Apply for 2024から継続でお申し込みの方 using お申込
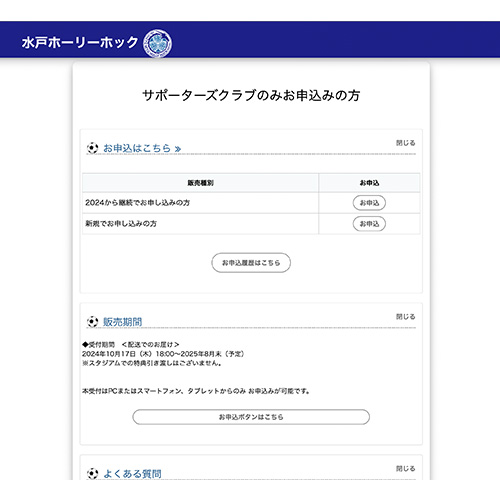 pos(369,203)
